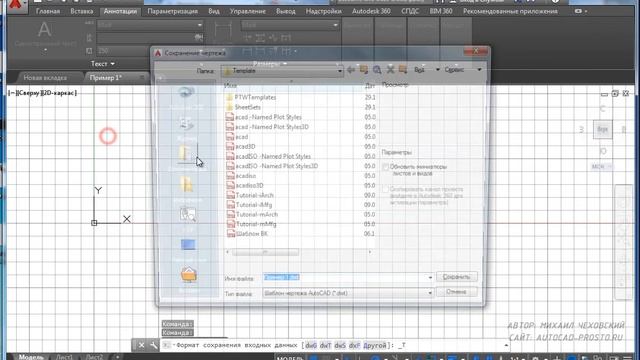Select the Шаблон ВК template file
The height and width of the screenshot is (360, 640).
(x=251, y=234)
